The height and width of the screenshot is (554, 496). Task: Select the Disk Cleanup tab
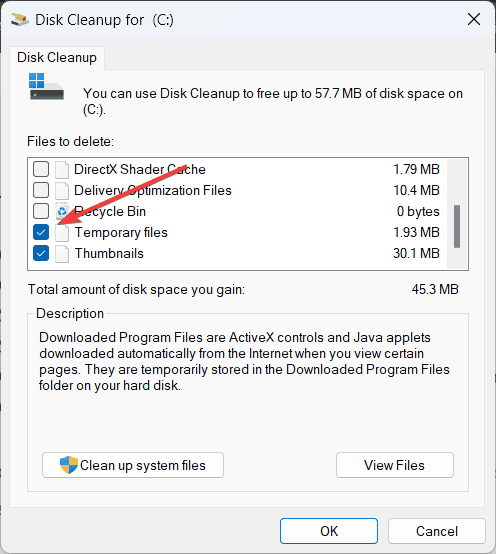57,58
